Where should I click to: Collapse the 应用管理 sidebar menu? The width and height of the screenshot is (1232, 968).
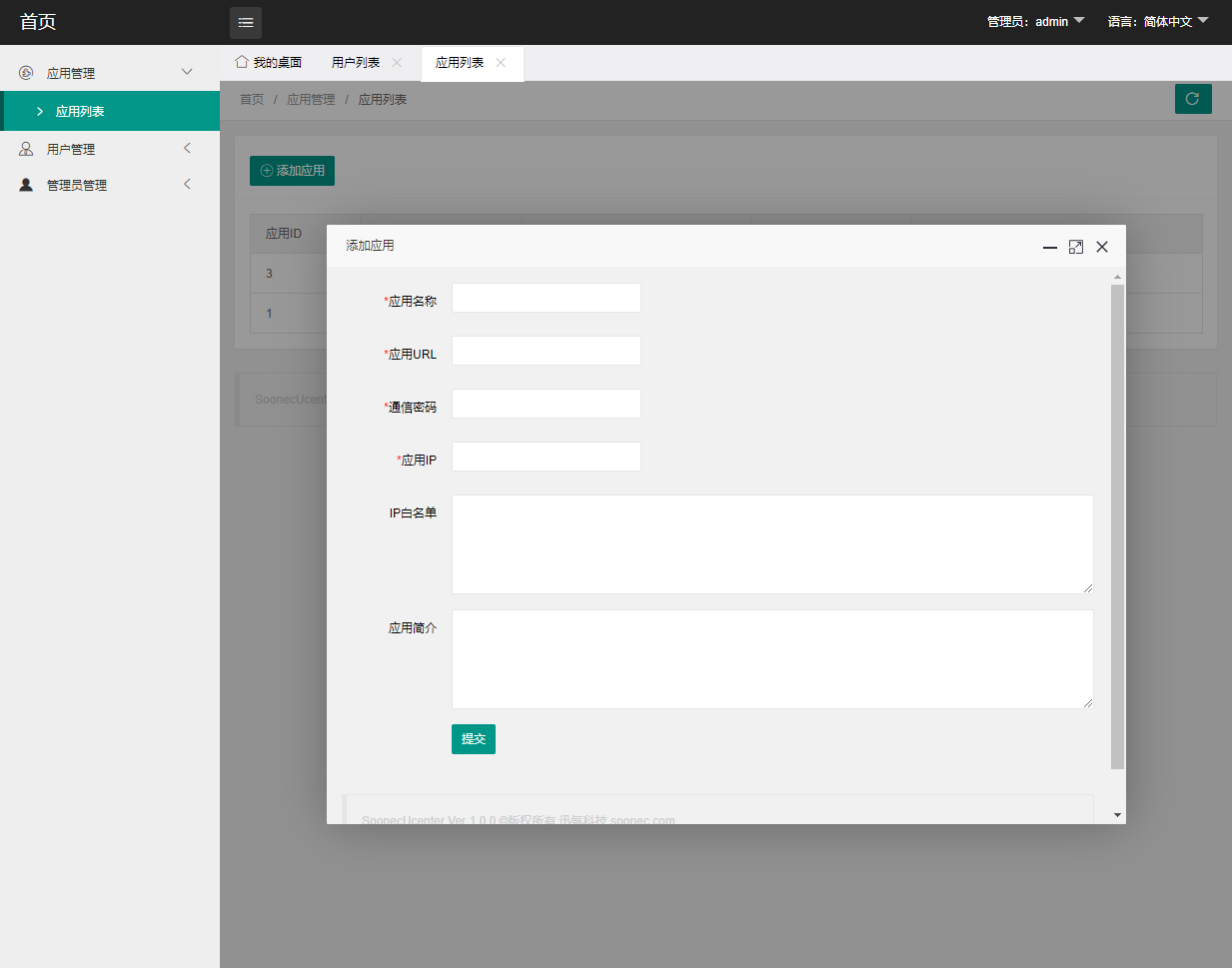point(70,73)
